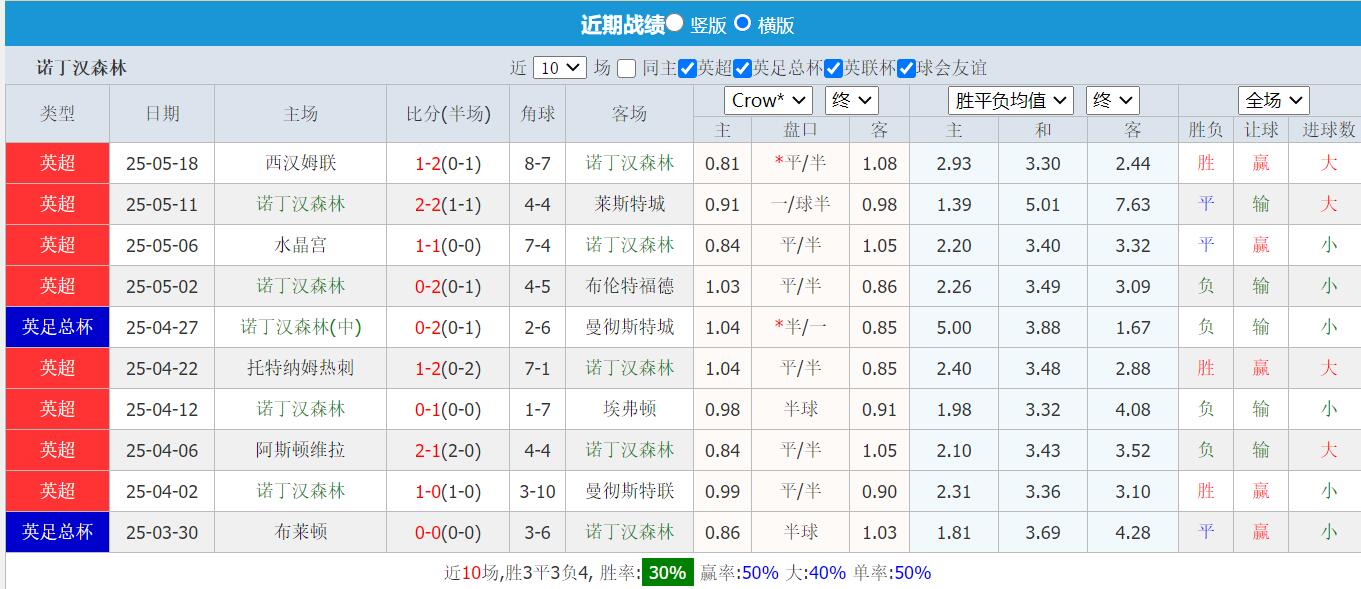Open the 胜平负均值 dropdown

(x=1010, y=100)
